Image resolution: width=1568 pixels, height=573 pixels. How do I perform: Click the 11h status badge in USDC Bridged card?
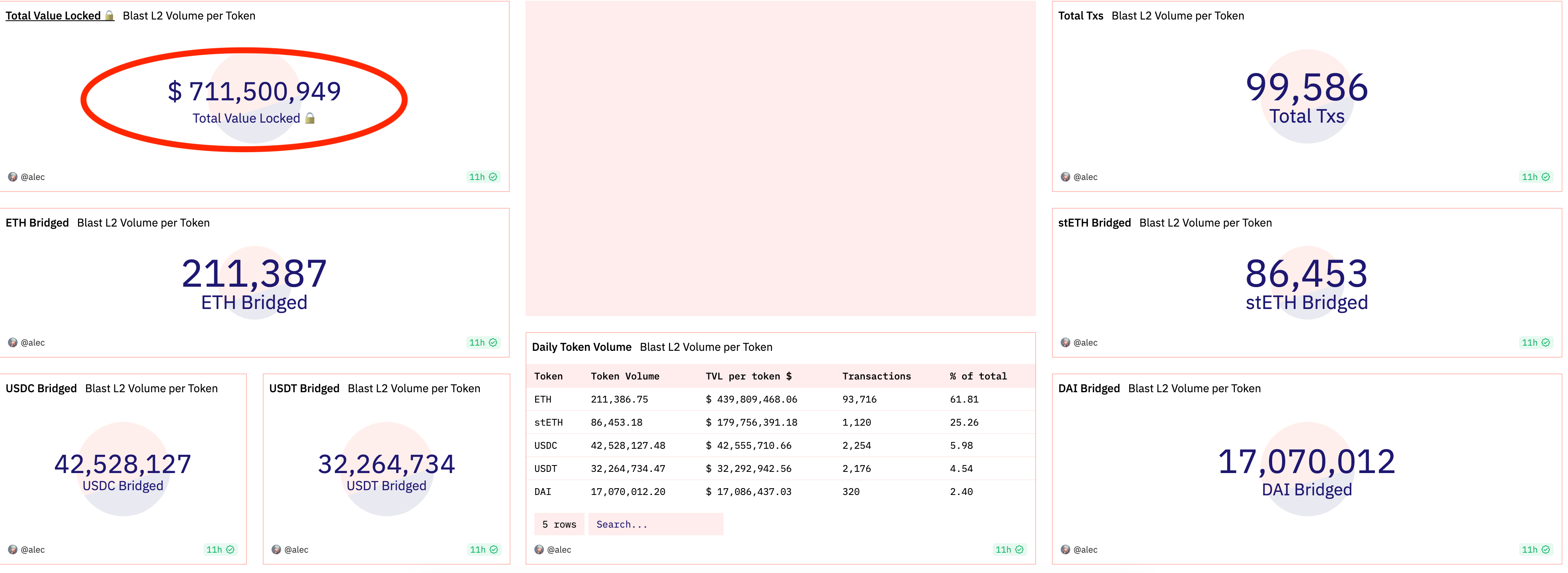220,550
